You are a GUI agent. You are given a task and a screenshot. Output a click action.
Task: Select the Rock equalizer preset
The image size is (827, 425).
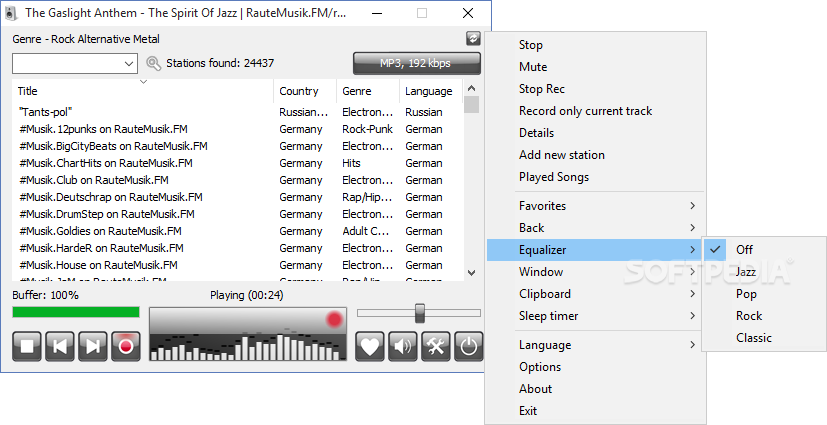(764, 316)
